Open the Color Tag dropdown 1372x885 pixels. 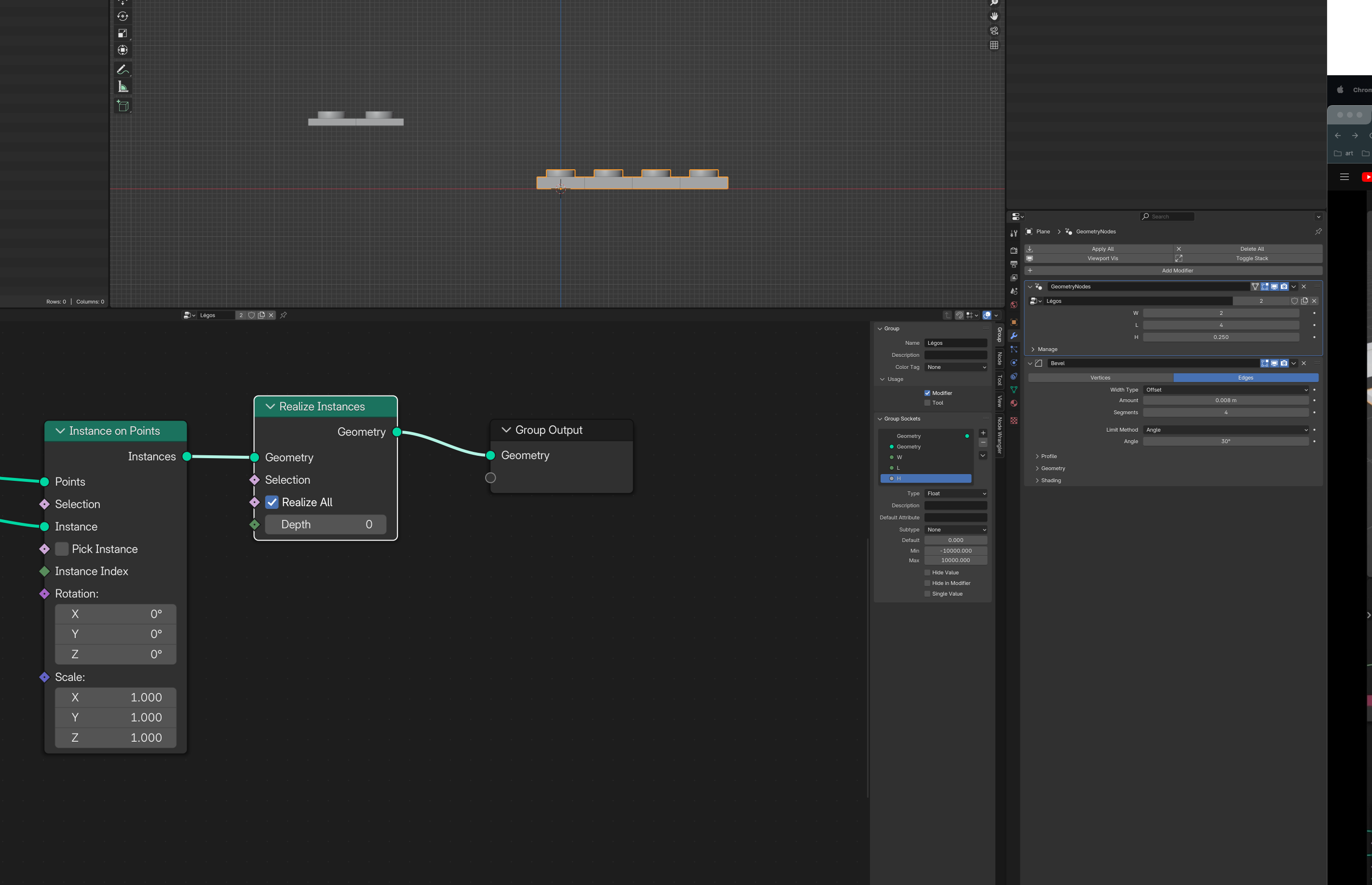point(956,367)
